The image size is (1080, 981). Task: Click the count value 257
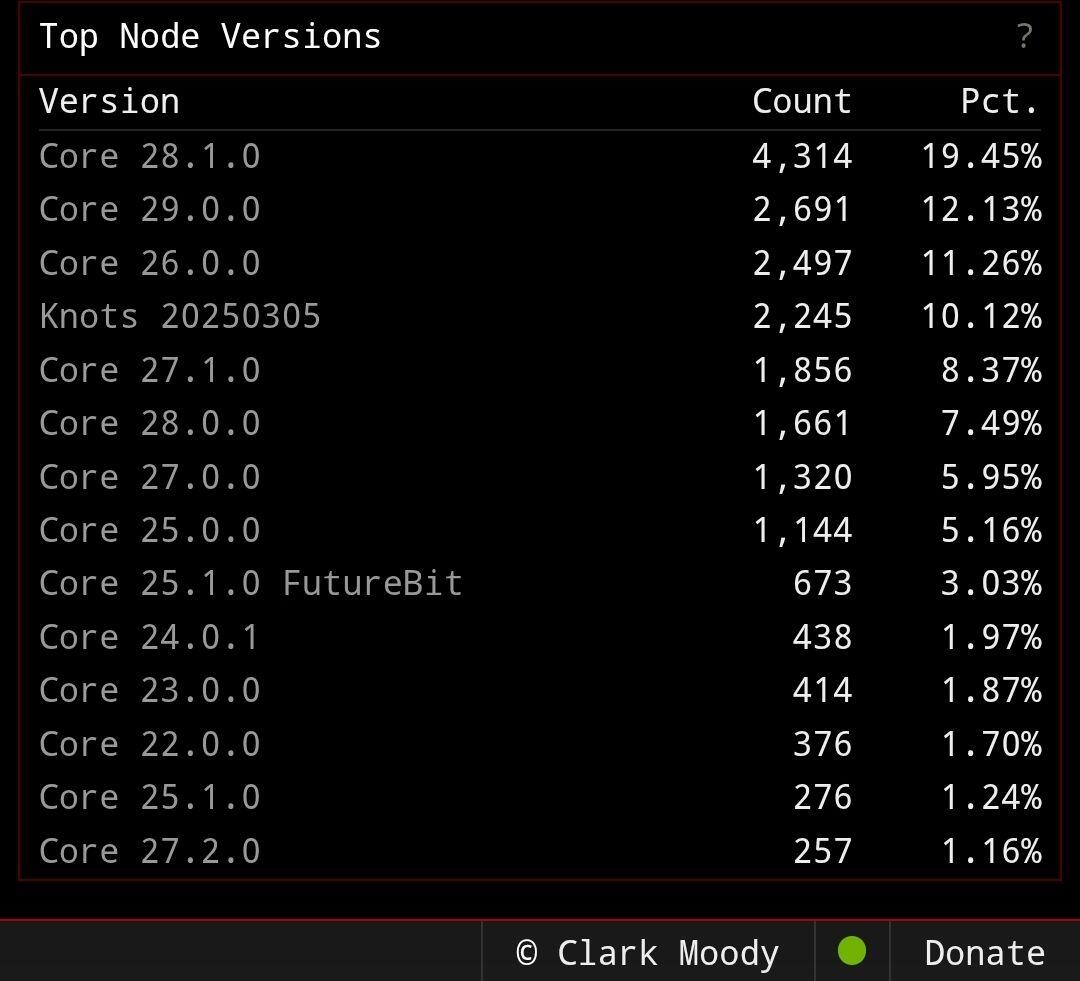(822, 851)
